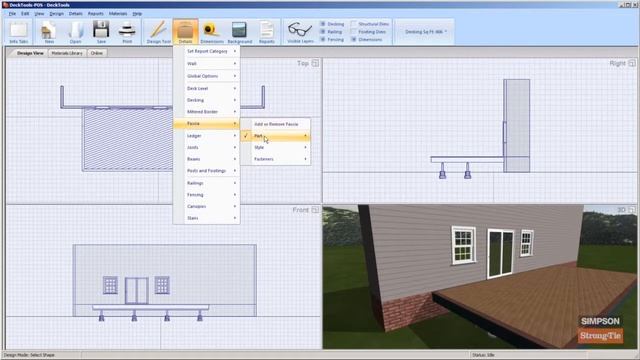Expand the Wall submenu
640x360 pixels.
coord(207,64)
